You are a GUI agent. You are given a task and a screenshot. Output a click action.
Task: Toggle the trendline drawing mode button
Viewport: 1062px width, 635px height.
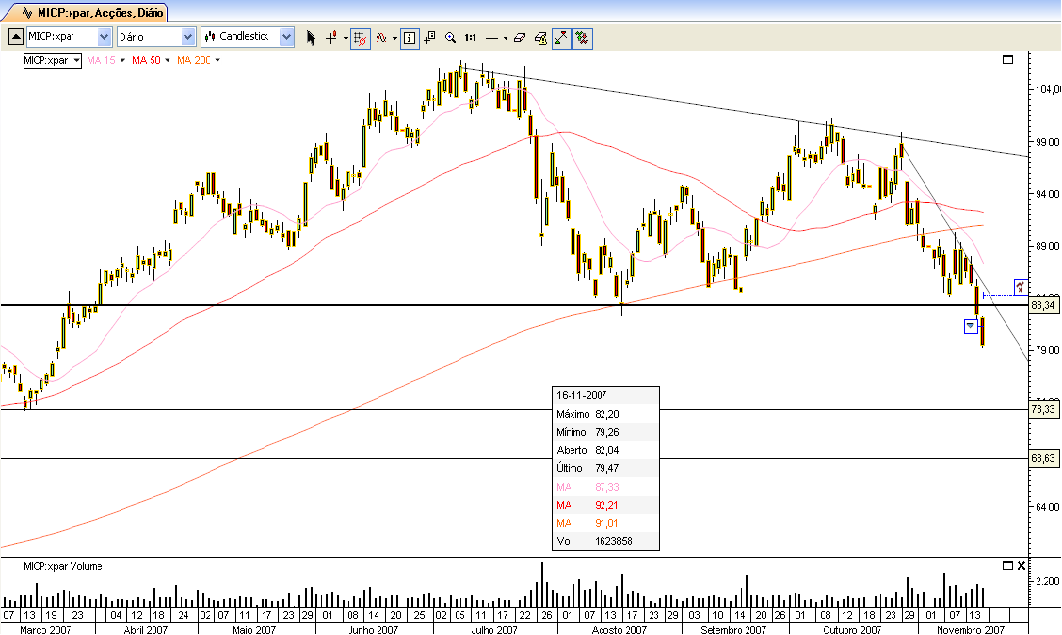coord(561,38)
